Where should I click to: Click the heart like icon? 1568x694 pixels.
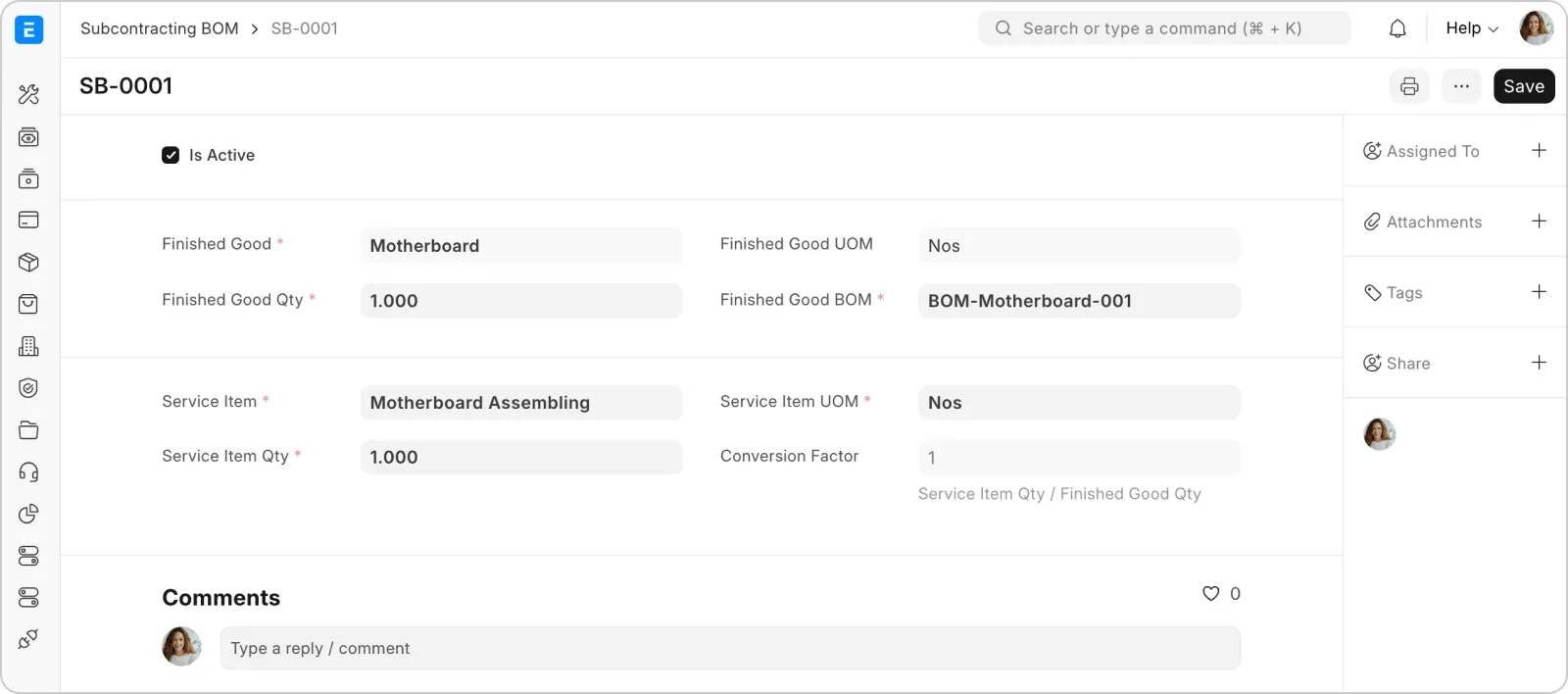pyautogui.click(x=1210, y=594)
